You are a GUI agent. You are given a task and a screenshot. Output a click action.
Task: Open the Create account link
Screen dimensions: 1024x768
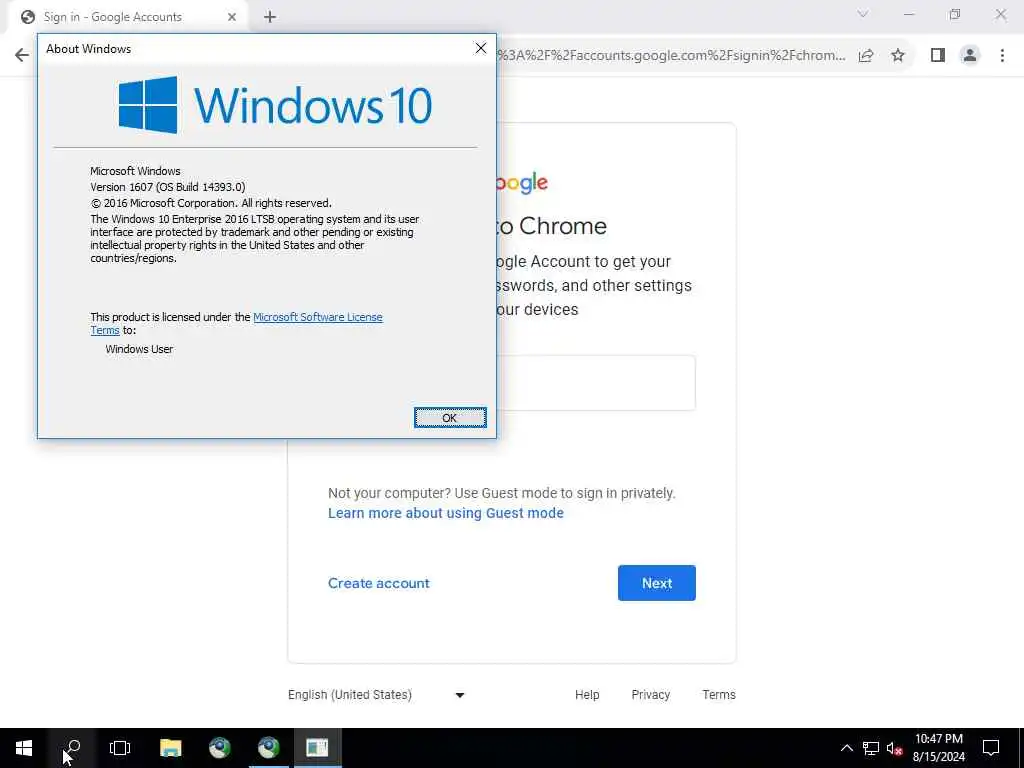point(379,583)
